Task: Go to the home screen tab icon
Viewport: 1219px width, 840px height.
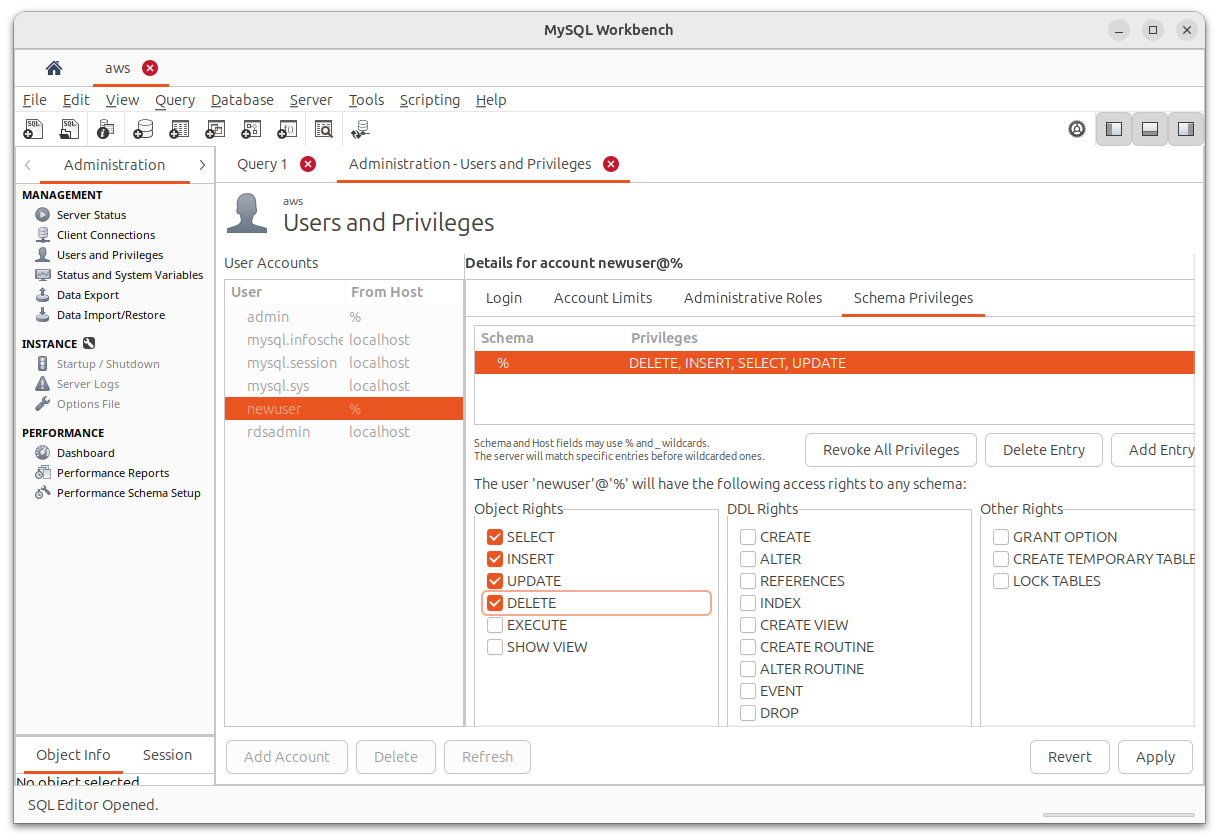Action: click(x=54, y=68)
